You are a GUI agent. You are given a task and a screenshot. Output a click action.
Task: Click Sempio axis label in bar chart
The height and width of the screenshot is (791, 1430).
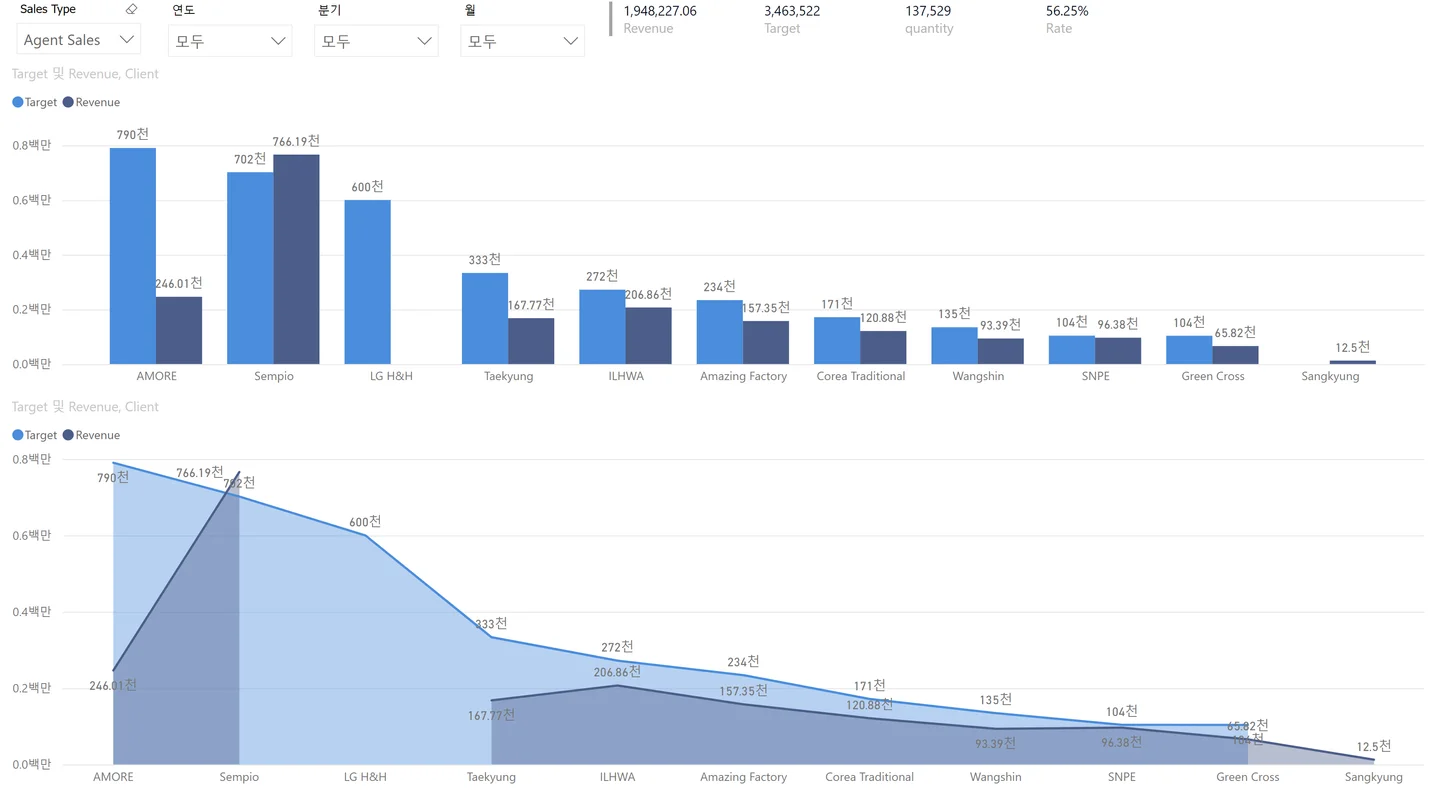tap(273, 376)
